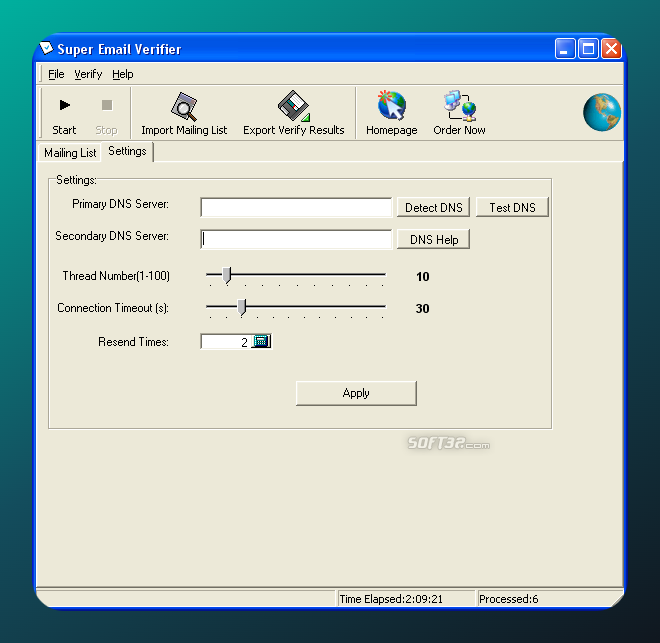Click the Start play icon
Viewport: 660px width, 643px height.
(64, 106)
